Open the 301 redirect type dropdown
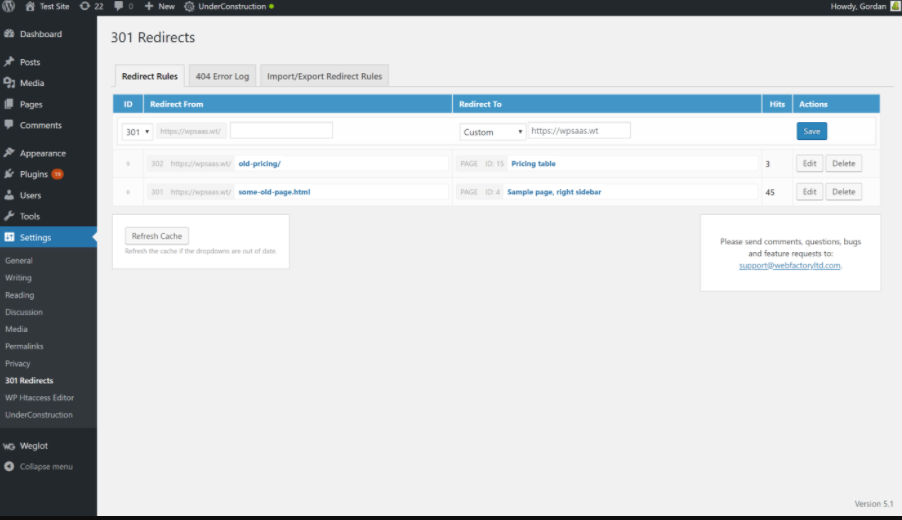Viewport: 902px width, 520px height. (137, 131)
